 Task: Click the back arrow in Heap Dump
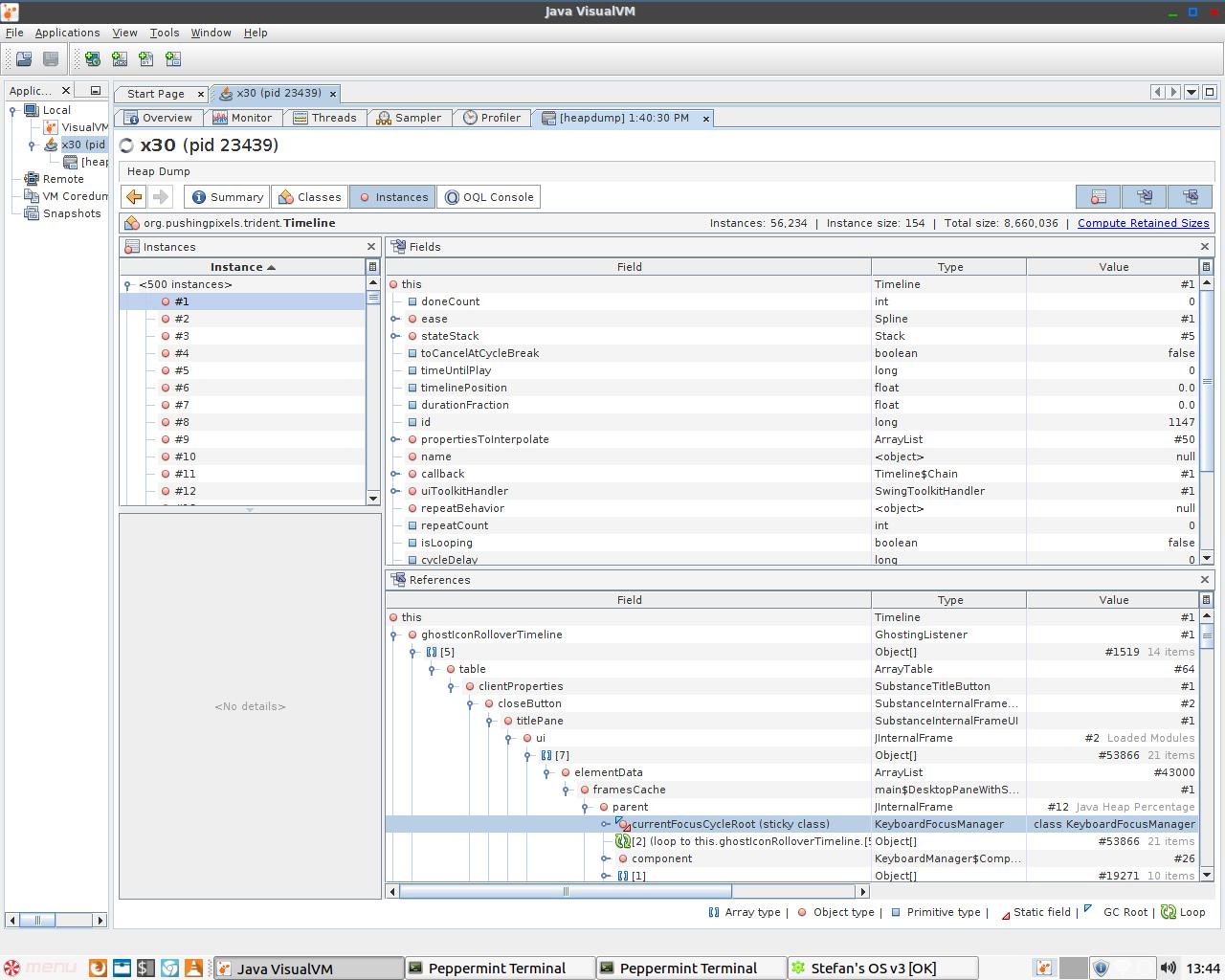[134, 197]
